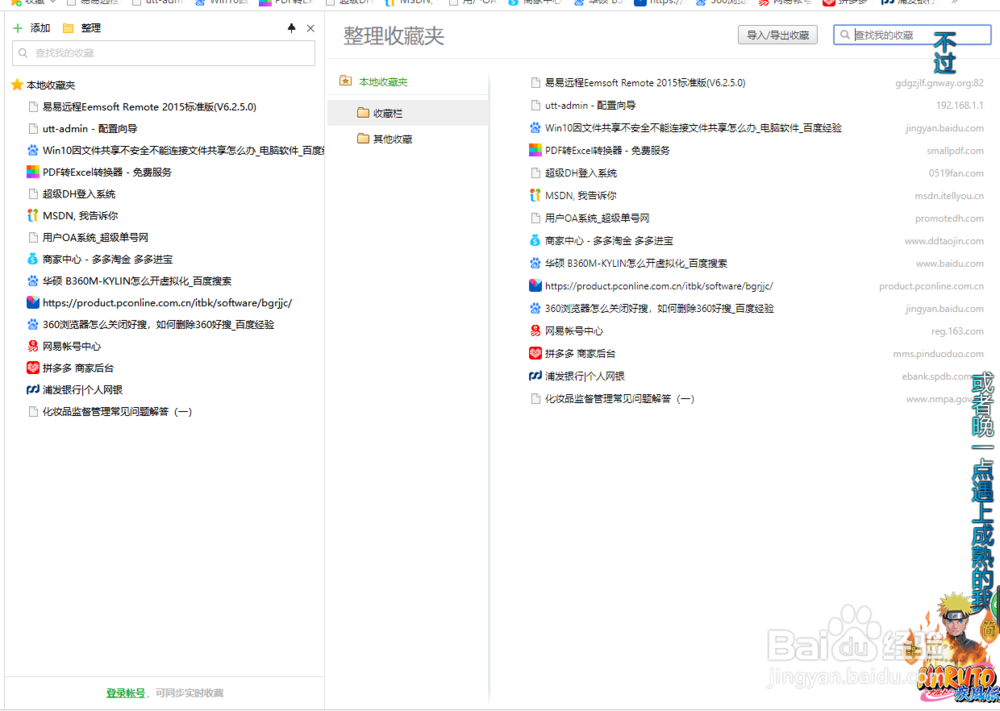Select 本地收藏夹 in the organizer tree
Viewport: 1000px width, 711px height.
coord(383,82)
